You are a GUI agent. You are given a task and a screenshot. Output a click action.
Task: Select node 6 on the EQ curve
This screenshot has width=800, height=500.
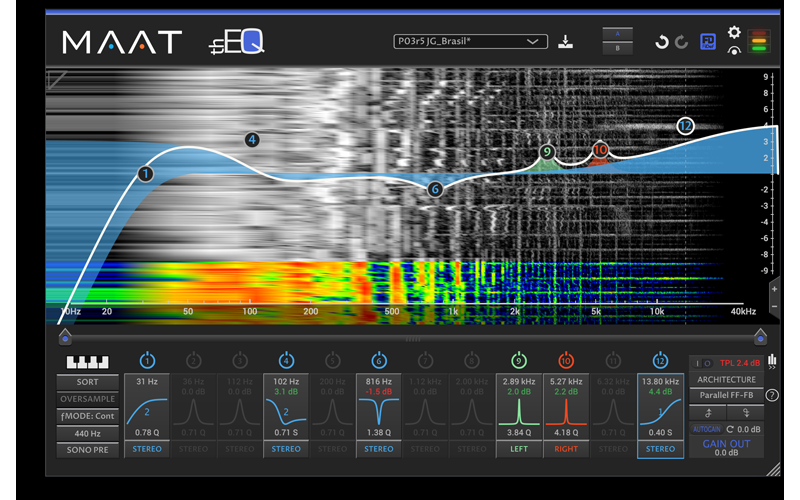pos(435,189)
